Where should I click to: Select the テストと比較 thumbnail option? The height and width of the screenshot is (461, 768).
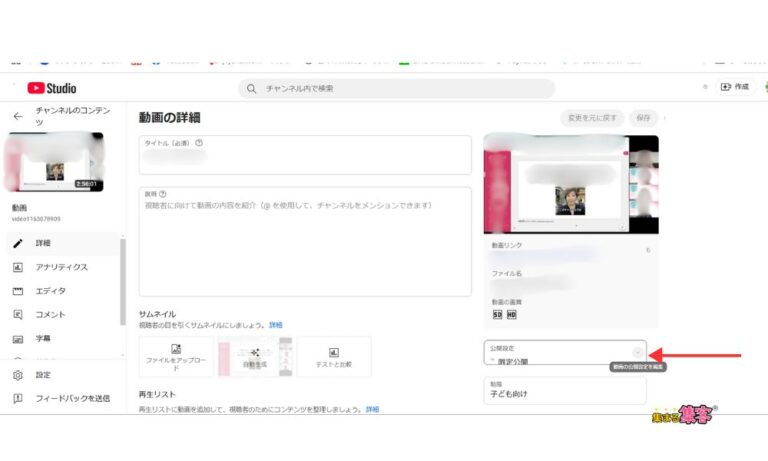point(333,357)
